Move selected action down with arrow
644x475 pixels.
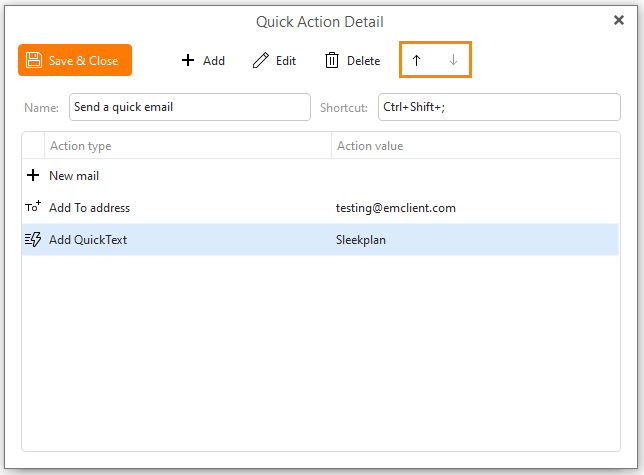tap(453, 60)
